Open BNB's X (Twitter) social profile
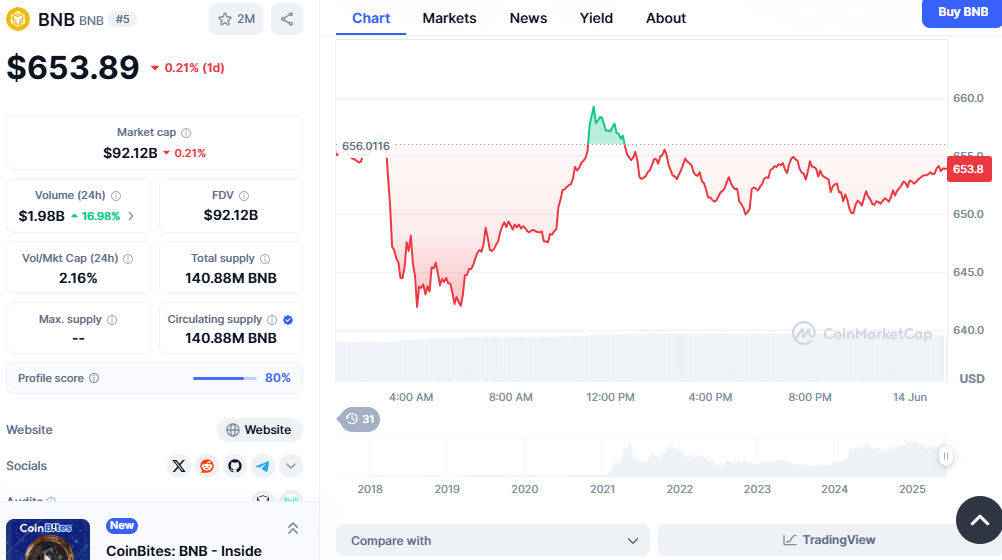This screenshot has height=560, width=1002. coord(179,466)
